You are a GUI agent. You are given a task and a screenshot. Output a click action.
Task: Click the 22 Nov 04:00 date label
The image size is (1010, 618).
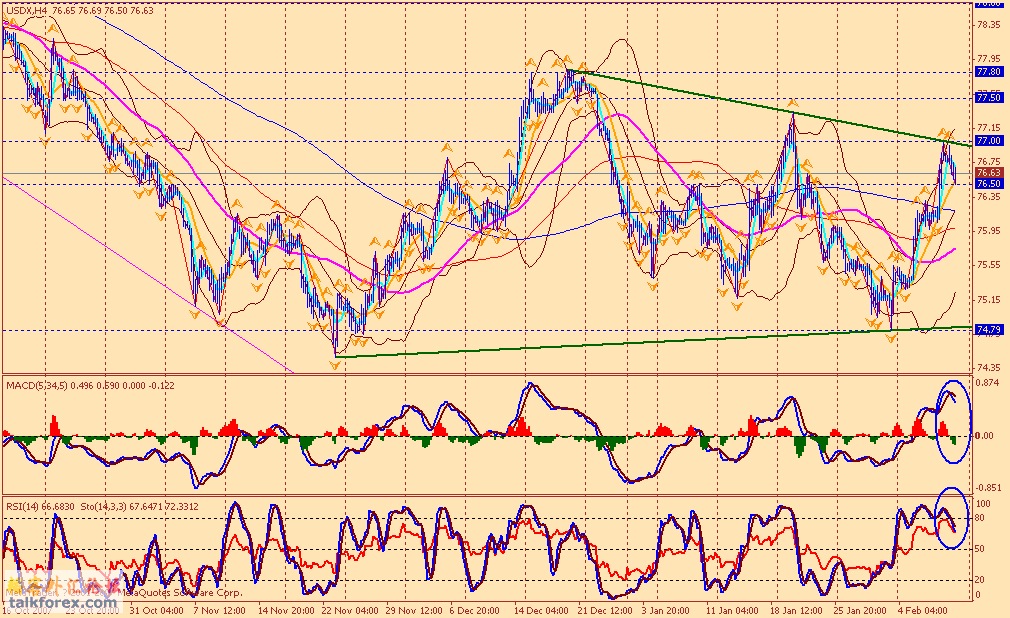[350, 610]
